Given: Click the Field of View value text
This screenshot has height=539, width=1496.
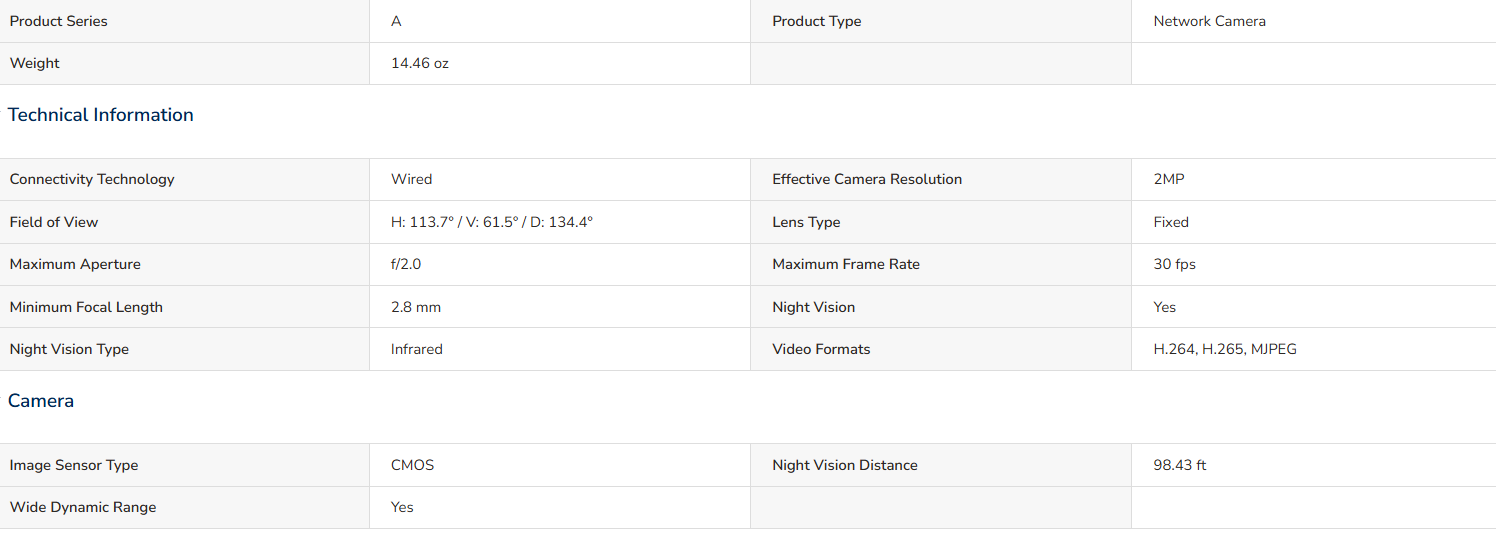Looking at the screenshot, I should [x=492, y=222].
